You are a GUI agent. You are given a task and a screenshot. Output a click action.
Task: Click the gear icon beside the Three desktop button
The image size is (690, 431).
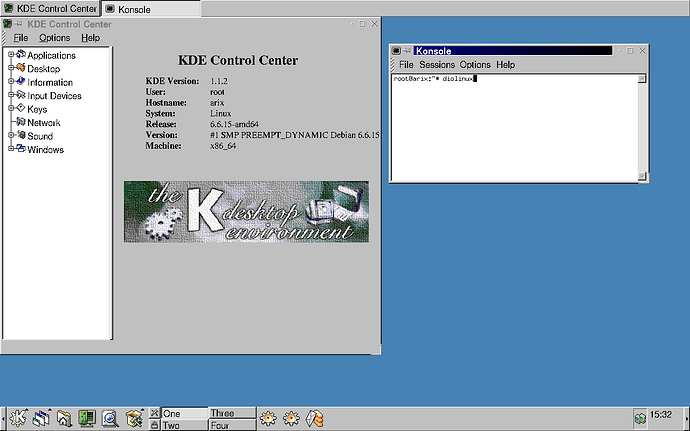[268, 418]
